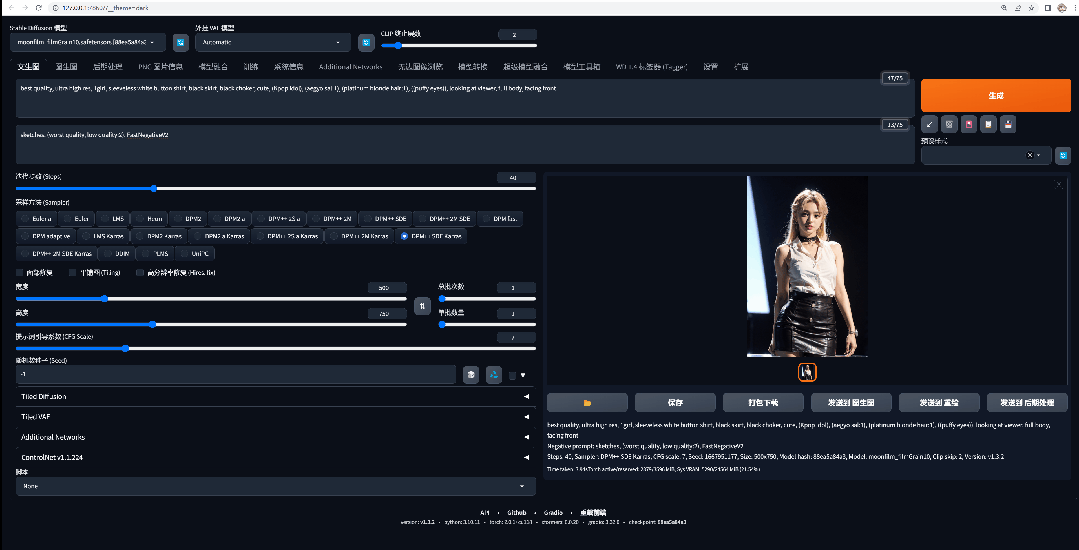The width and height of the screenshot is (1079, 550).
Task: Enable the Hires. fix checkbox
Action: click(141, 272)
